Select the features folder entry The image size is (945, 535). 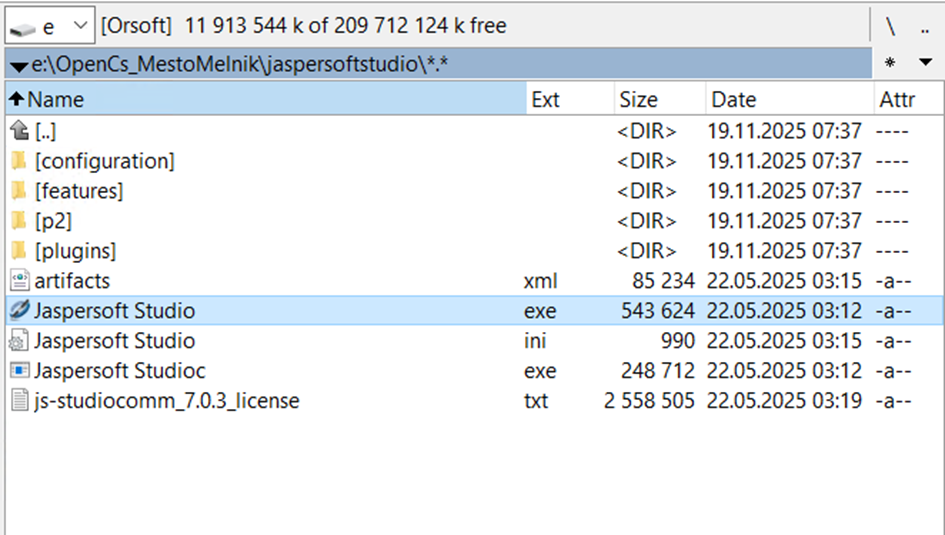pyautogui.click(x=79, y=191)
